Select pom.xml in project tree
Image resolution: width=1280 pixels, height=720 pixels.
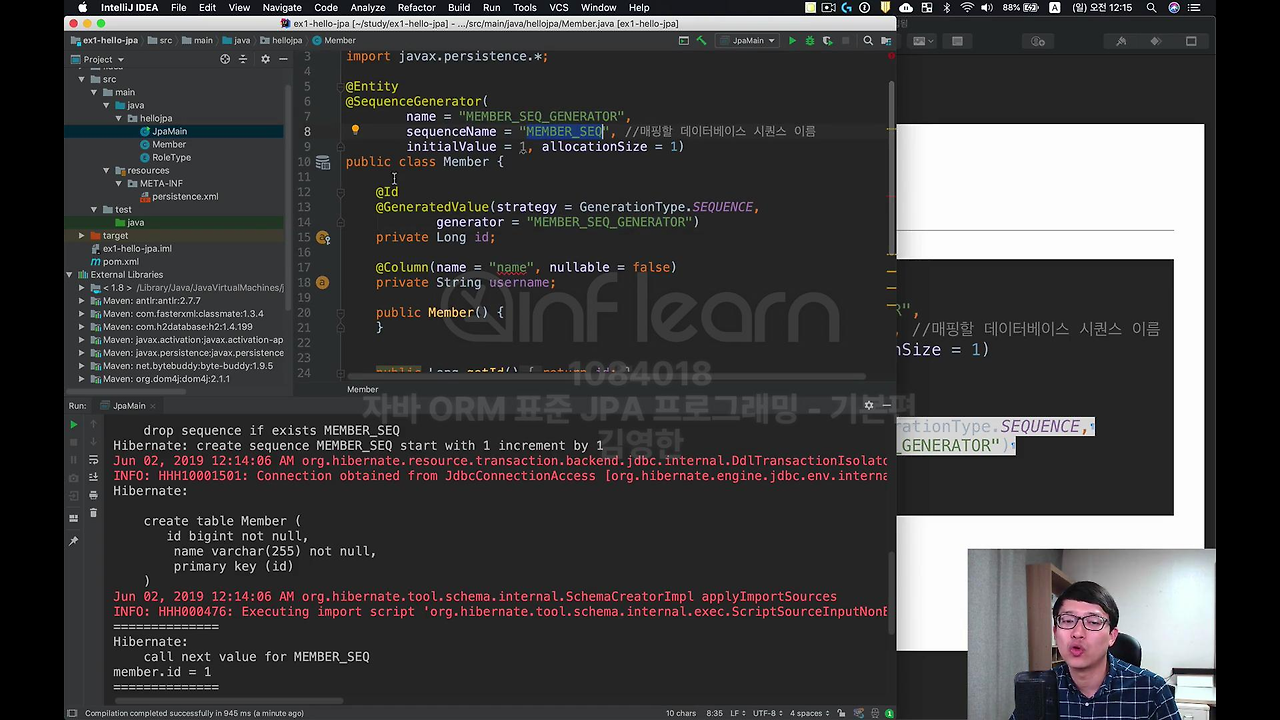tap(121, 261)
